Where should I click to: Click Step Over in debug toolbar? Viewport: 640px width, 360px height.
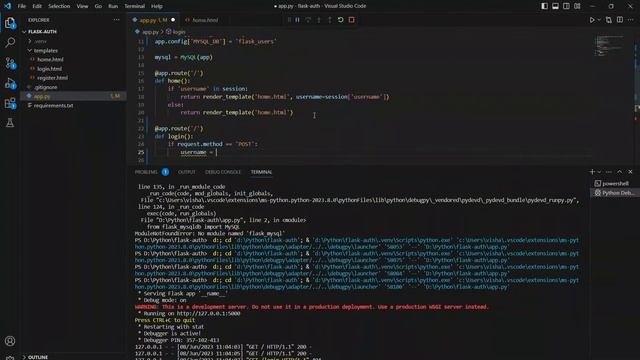tap(308, 20)
